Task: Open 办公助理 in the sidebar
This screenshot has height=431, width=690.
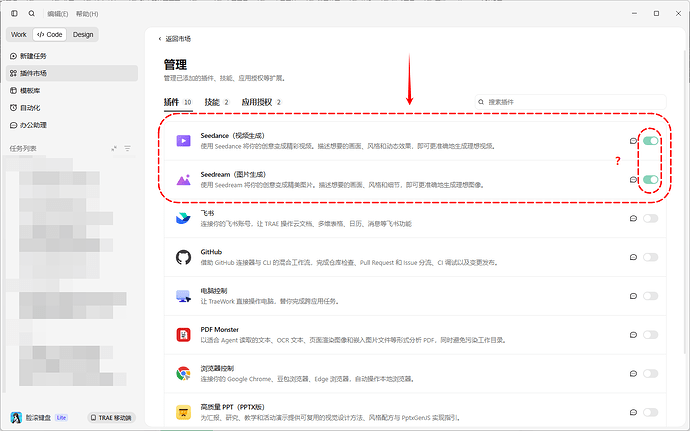Action: [x=72, y=125]
